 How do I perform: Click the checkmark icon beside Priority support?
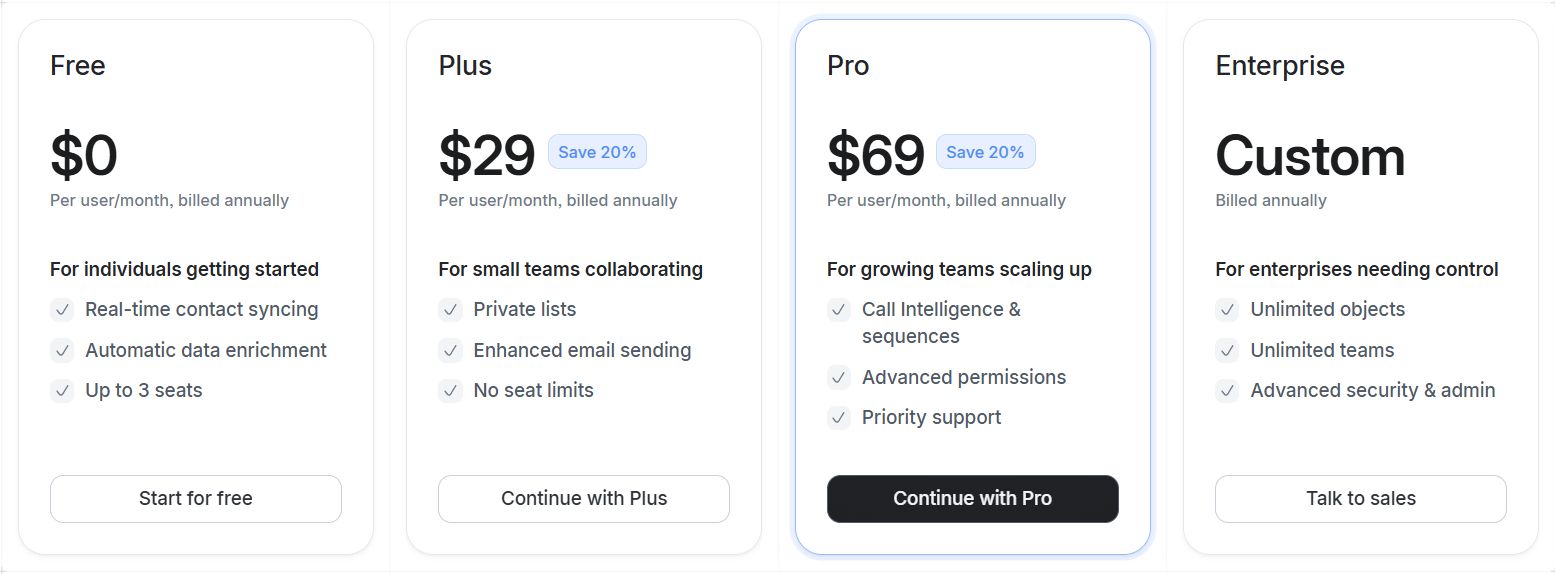[839, 418]
